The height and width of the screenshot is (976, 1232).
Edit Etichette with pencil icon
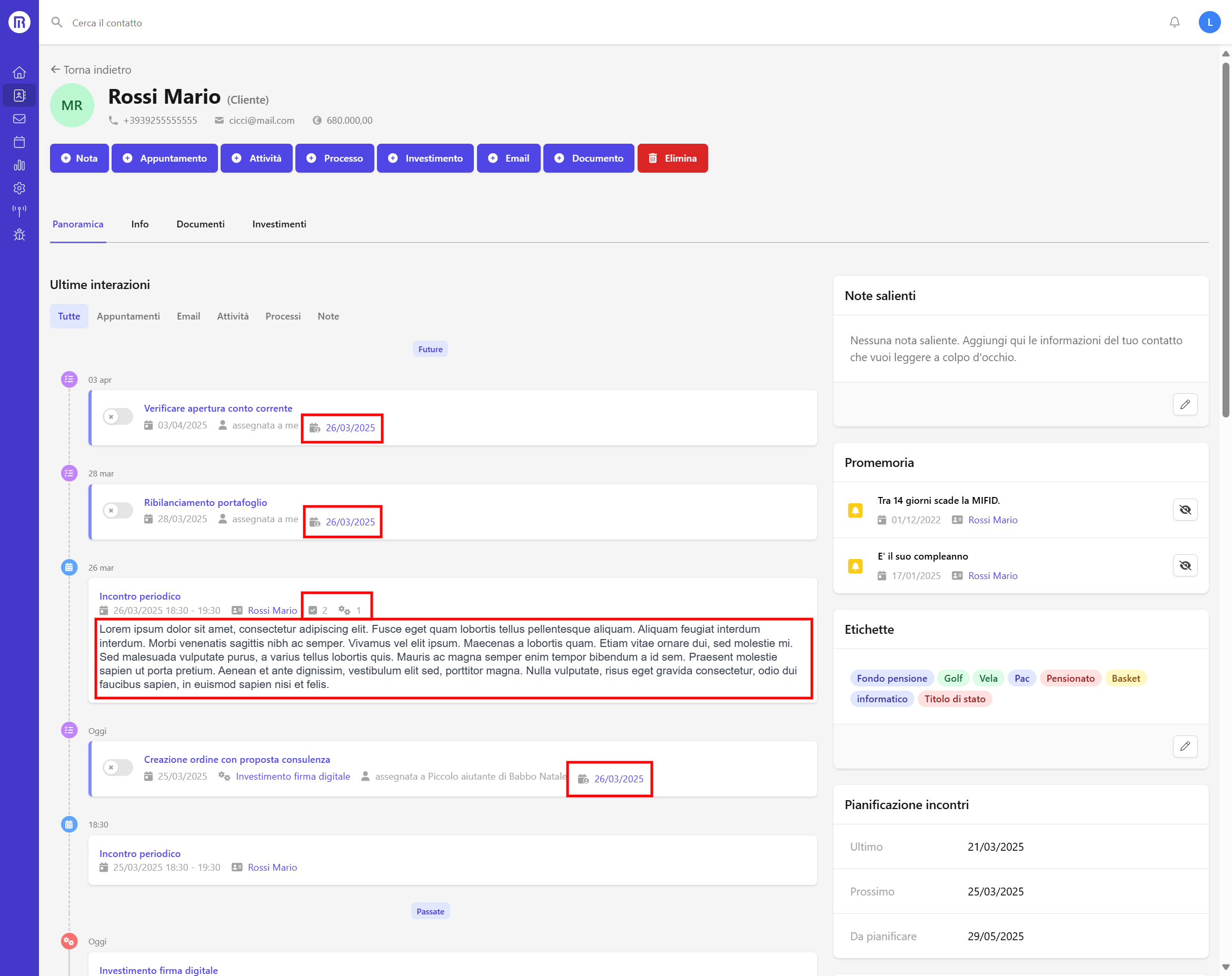coord(1185,746)
